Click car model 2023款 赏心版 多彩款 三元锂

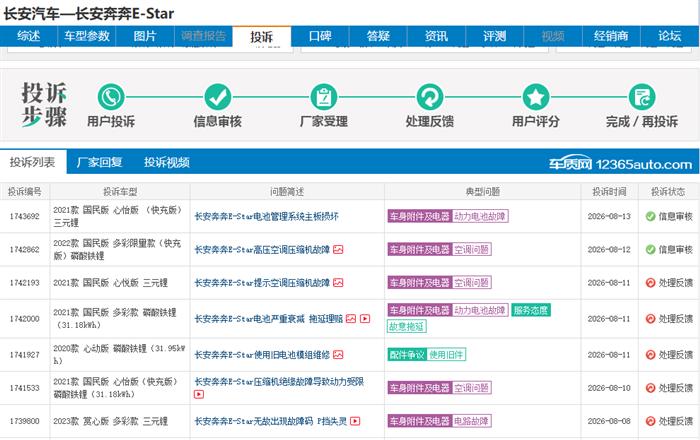[110, 421]
